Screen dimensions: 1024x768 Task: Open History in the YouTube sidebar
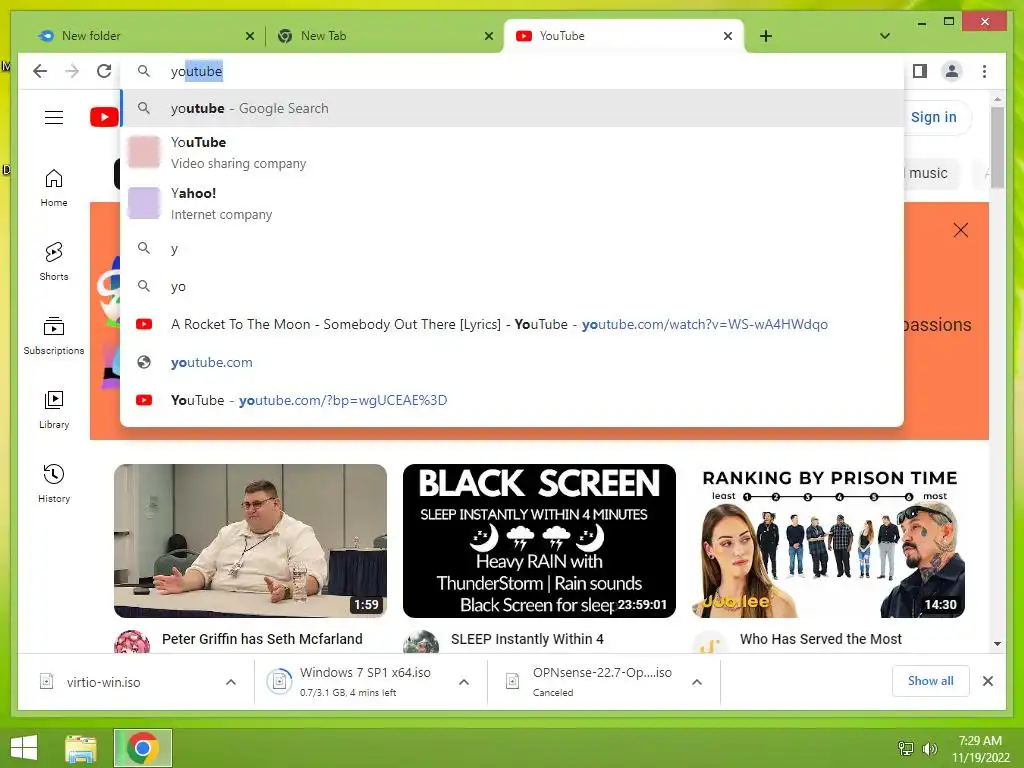pyautogui.click(x=54, y=483)
